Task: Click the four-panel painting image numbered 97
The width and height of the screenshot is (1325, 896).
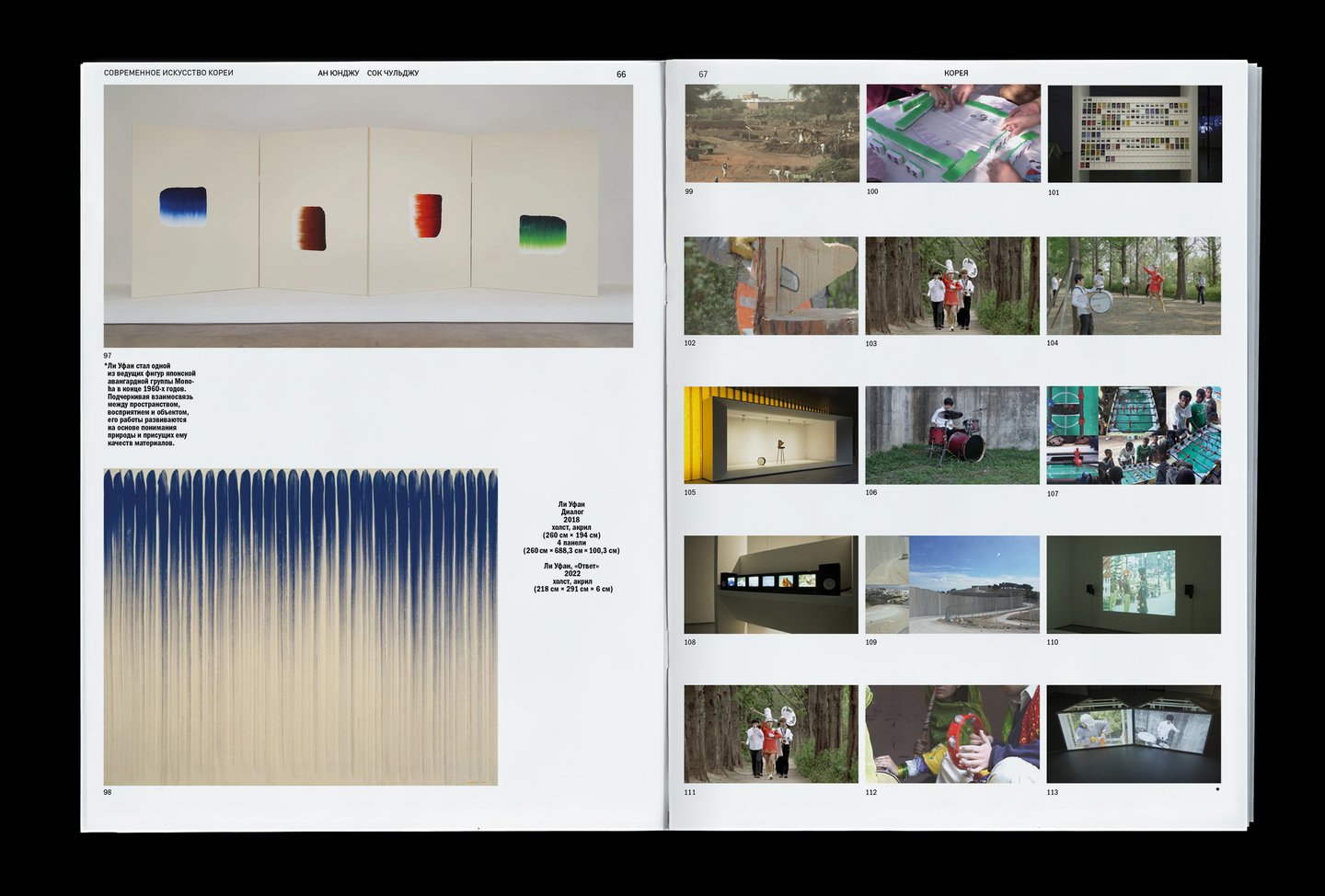Action: coord(368,216)
